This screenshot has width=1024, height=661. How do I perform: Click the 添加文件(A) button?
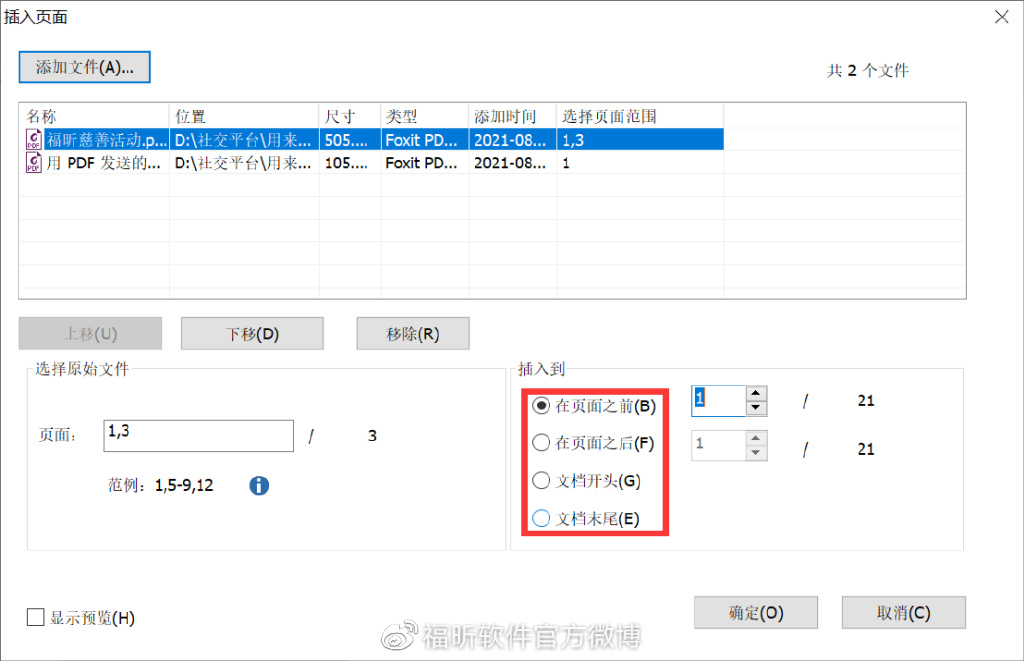click(84, 67)
